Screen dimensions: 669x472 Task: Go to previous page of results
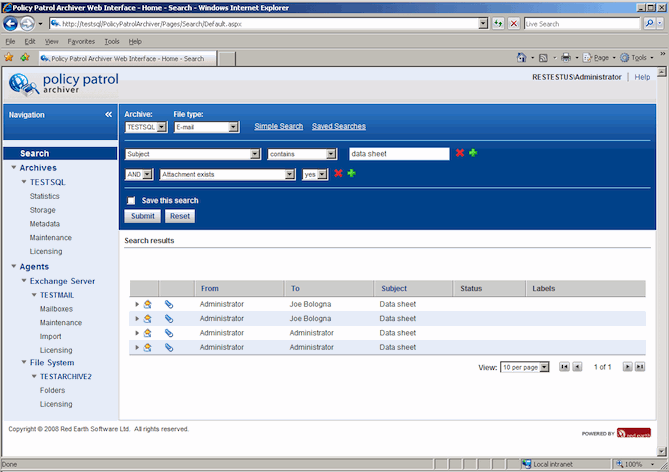point(577,367)
